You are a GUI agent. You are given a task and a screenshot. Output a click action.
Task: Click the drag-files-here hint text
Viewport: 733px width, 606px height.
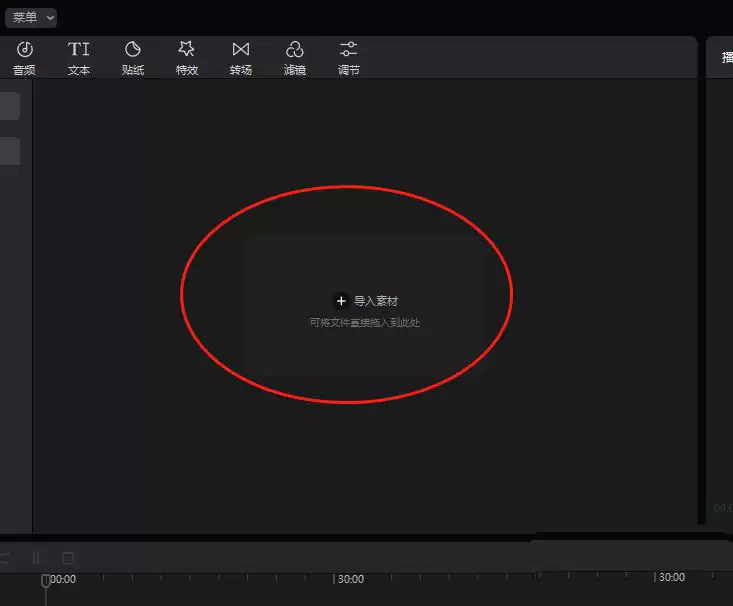(364, 323)
